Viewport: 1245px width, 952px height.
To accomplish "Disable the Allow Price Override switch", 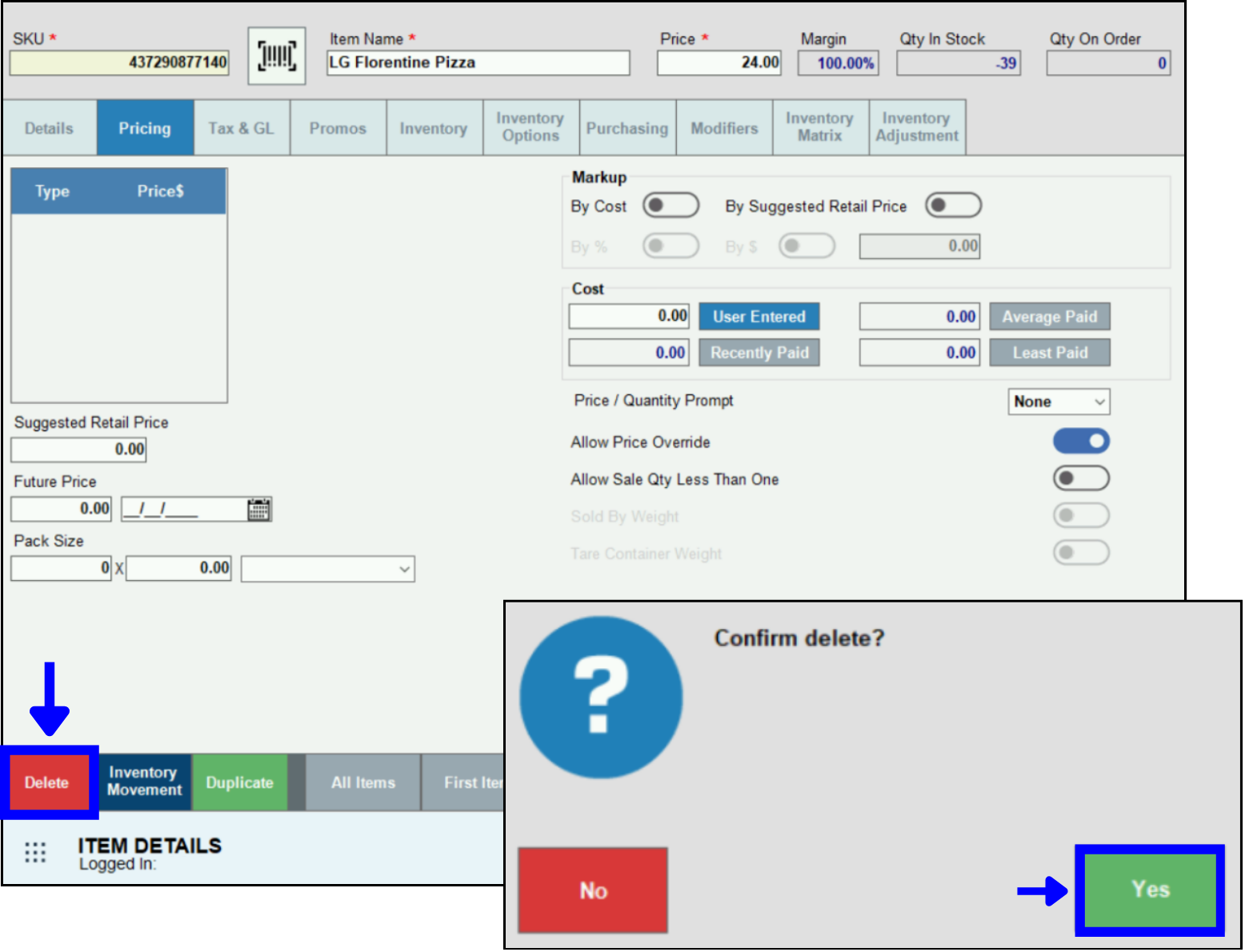I will click(1081, 441).
